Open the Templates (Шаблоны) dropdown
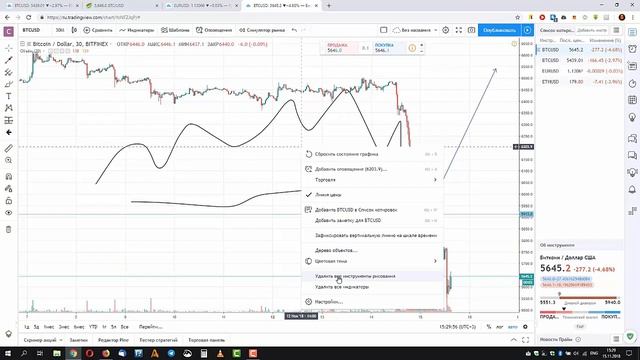The image size is (640, 360). coord(175,30)
